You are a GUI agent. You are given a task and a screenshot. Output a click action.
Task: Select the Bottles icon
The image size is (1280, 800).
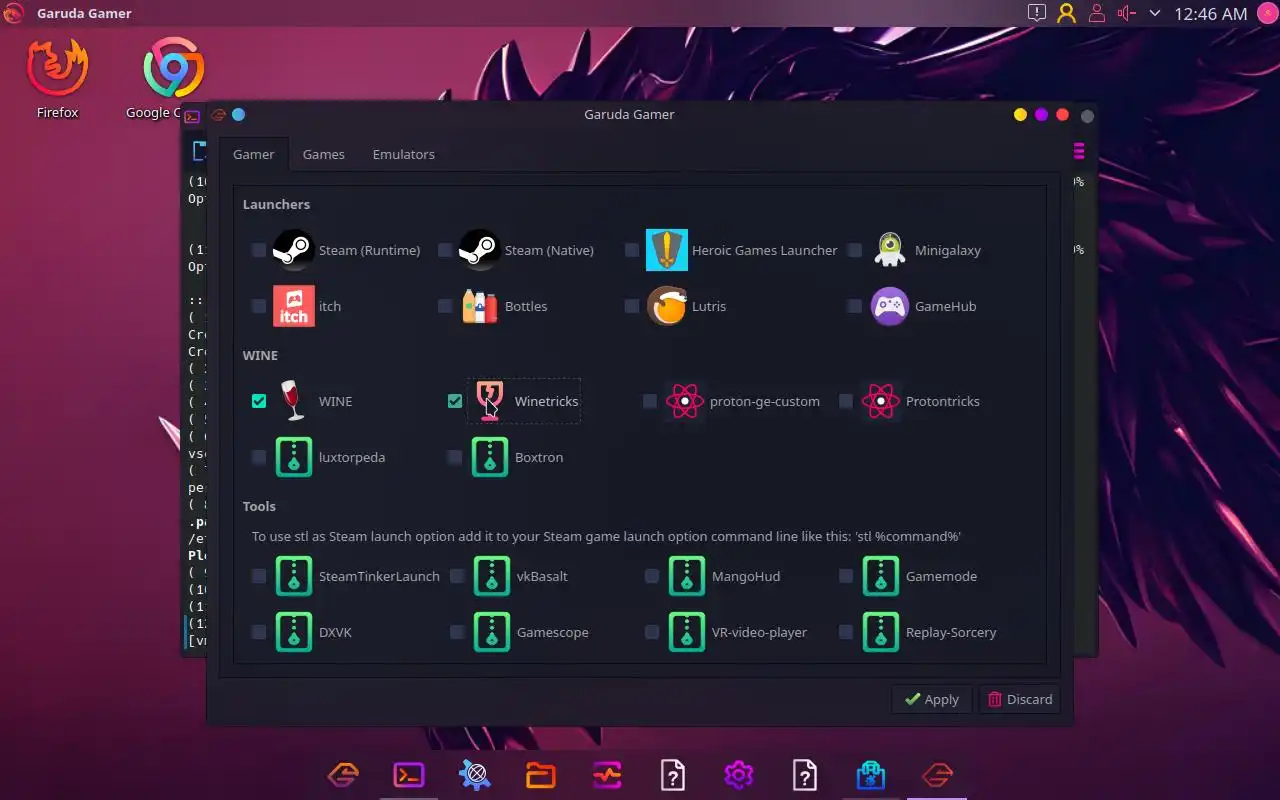point(480,306)
